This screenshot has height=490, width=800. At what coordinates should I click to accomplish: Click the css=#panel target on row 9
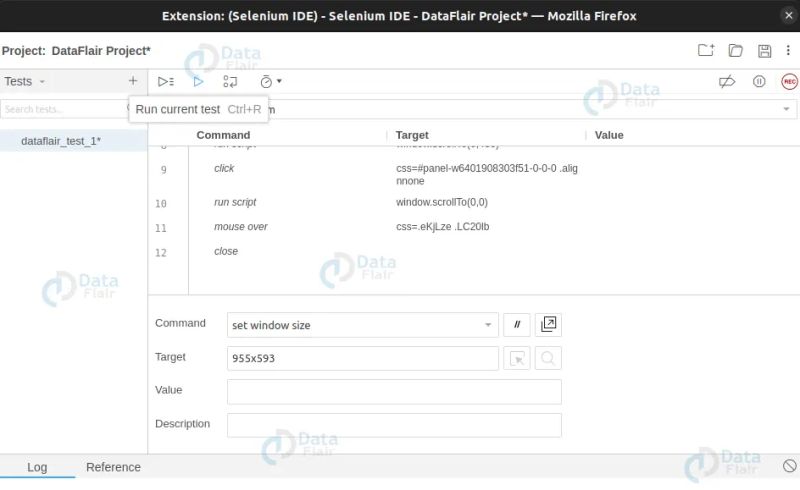click(x=487, y=175)
